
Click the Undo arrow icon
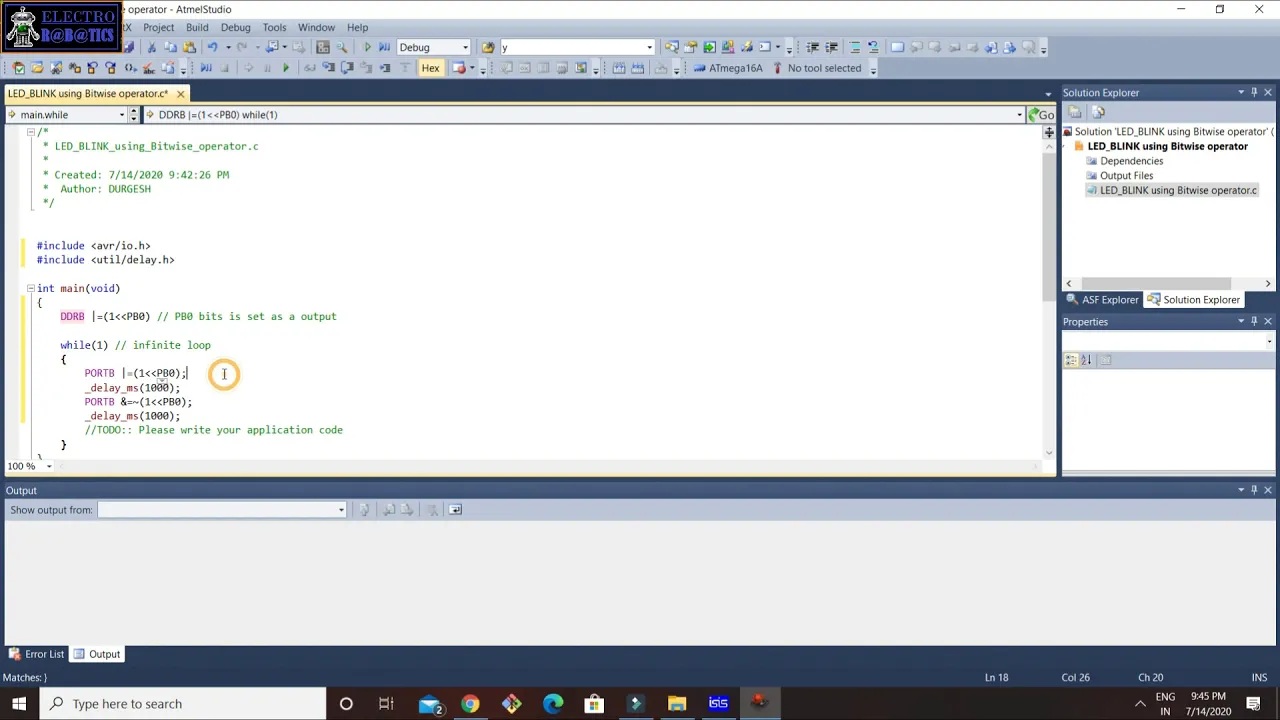[212, 47]
